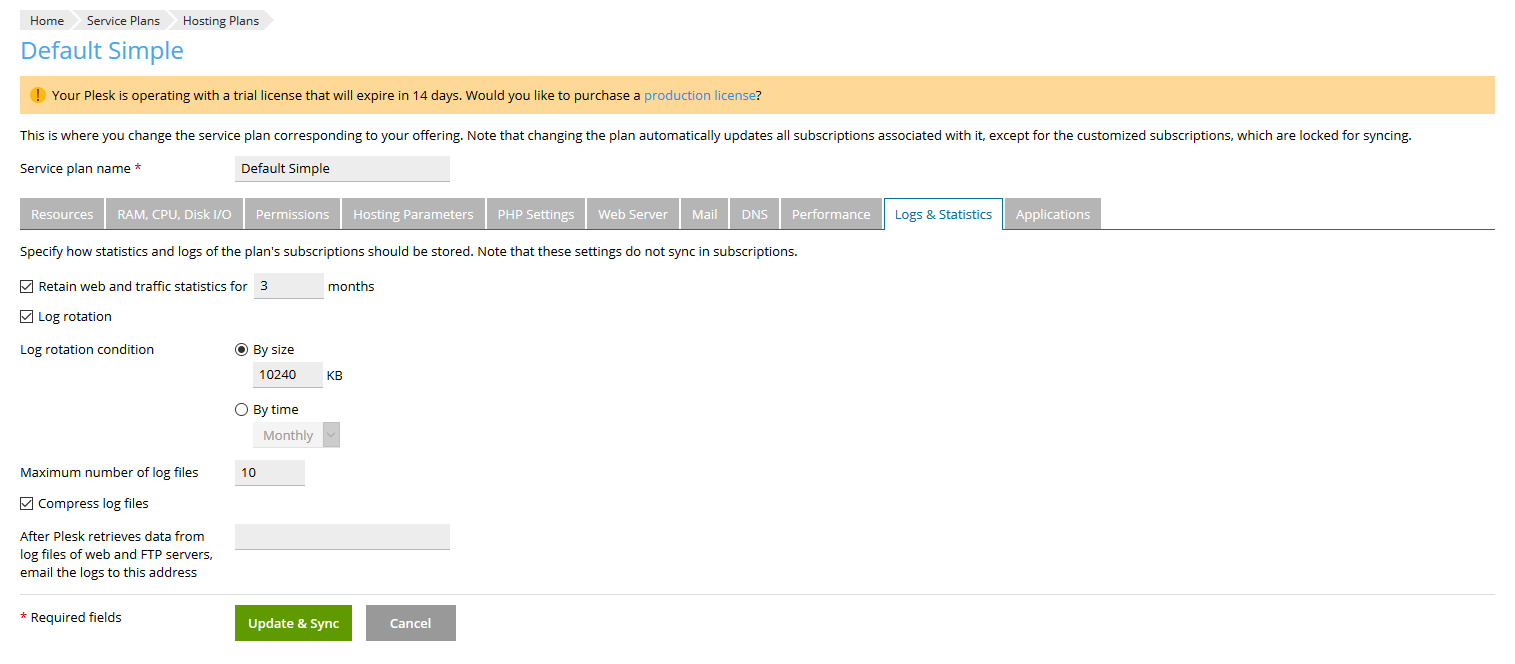Focus the log rotation size KB field
The height and width of the screenshot is (664, 1515).
coord(288,375)
